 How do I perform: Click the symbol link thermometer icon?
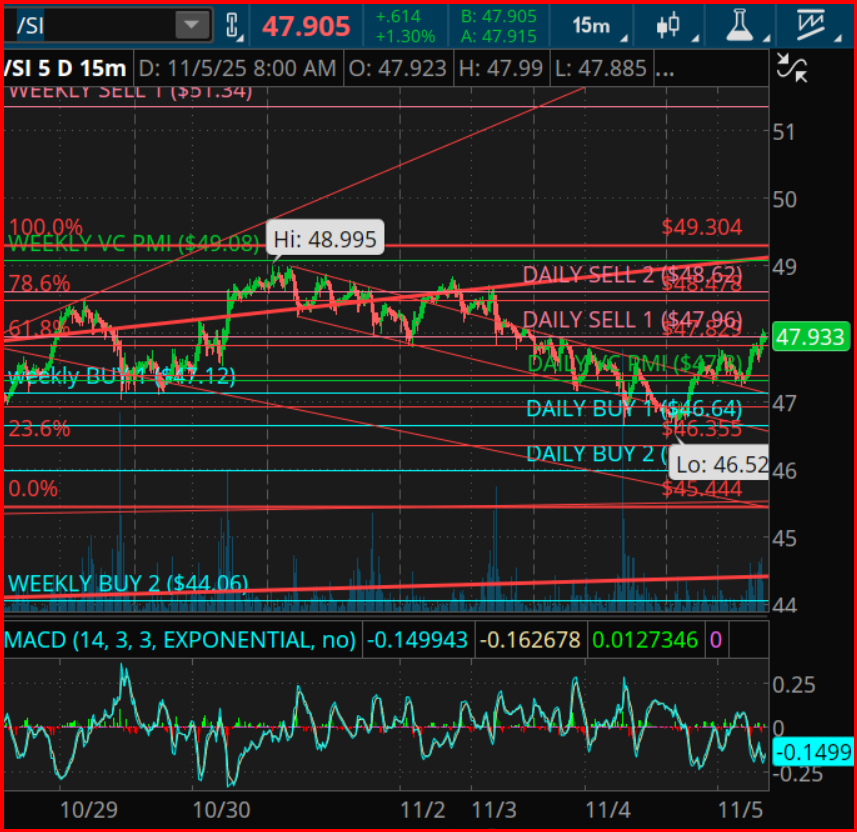pyautogui.click(x=232, y=25)
